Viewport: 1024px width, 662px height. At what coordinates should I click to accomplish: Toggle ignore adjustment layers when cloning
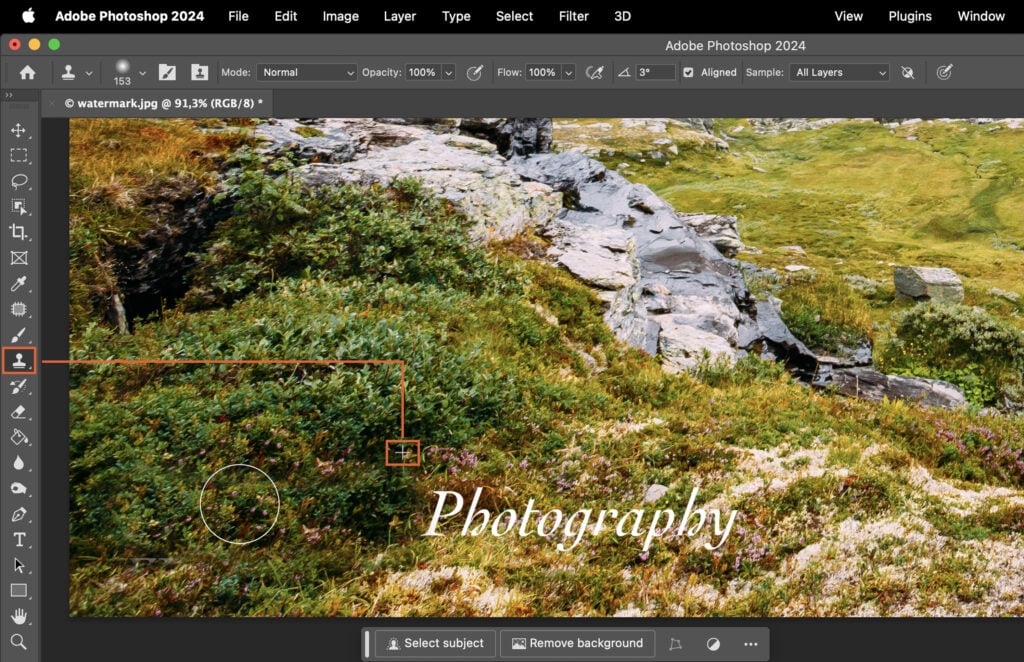(908, 72)
